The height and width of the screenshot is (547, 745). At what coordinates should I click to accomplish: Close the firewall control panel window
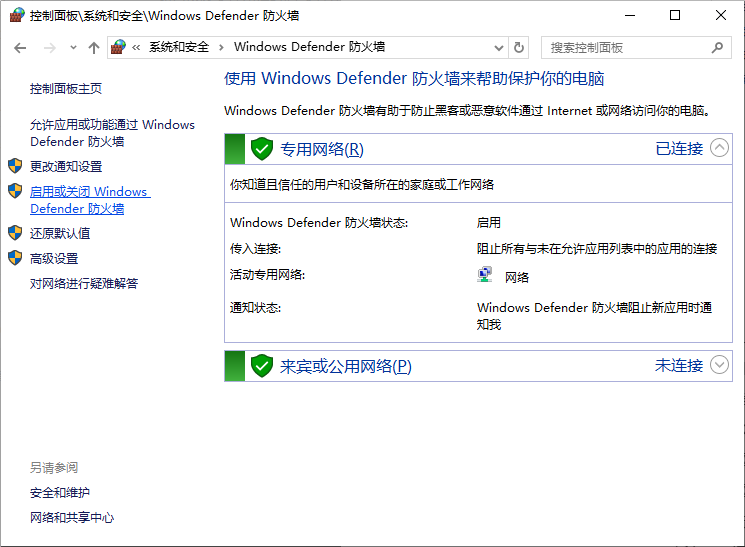point(721,16)
